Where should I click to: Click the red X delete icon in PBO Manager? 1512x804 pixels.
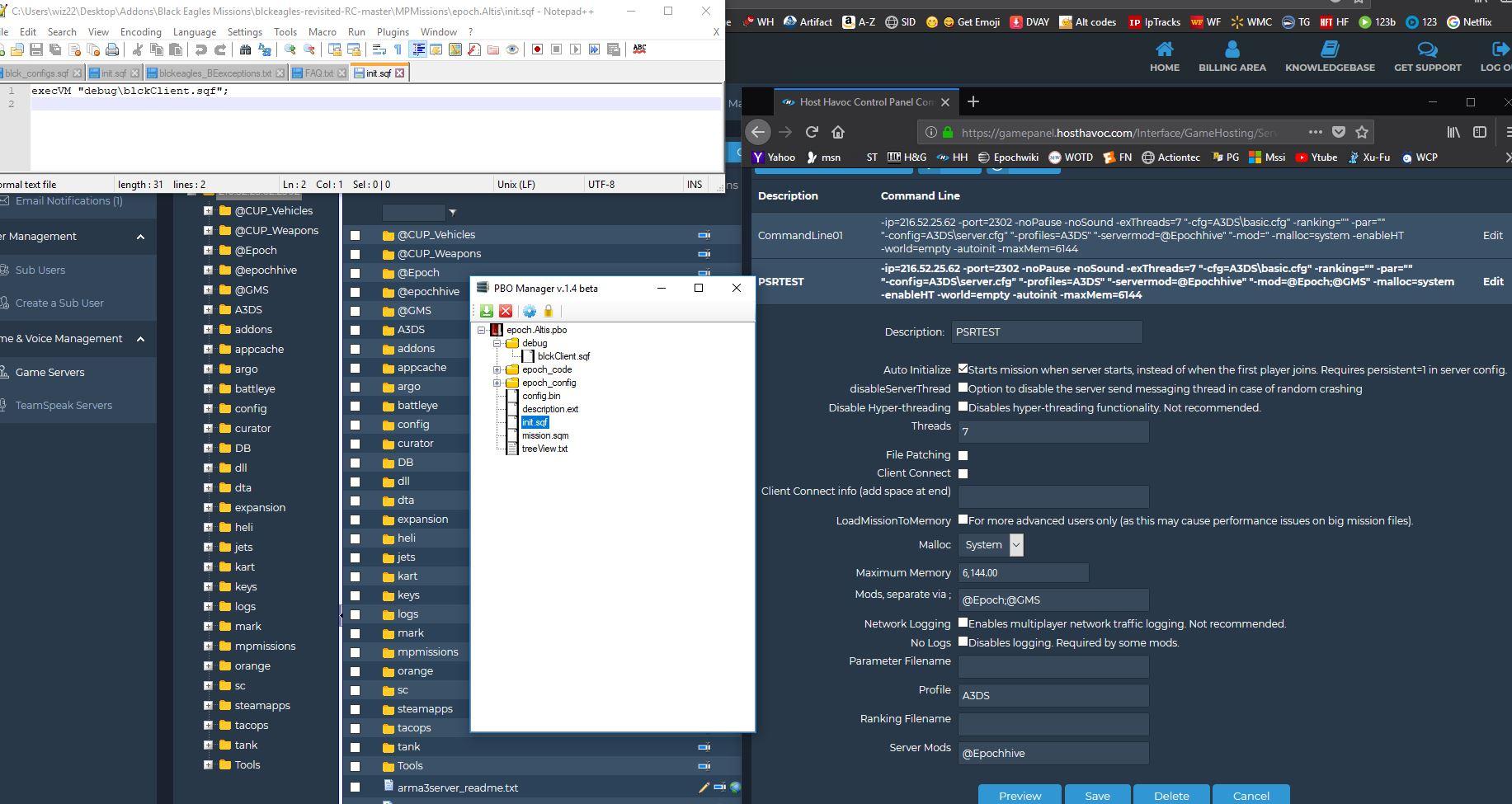[x=506, y=311]
